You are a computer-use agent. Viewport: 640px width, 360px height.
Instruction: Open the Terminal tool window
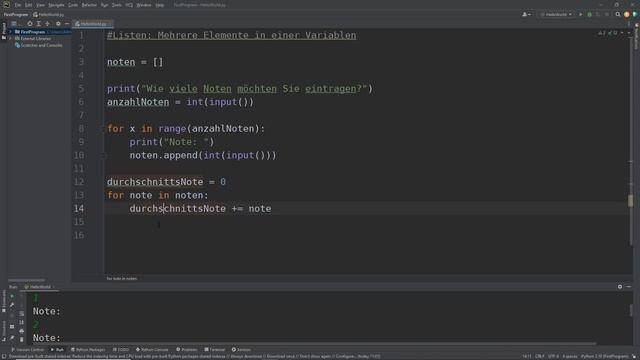pyautogui.click(x=215, y=350)
